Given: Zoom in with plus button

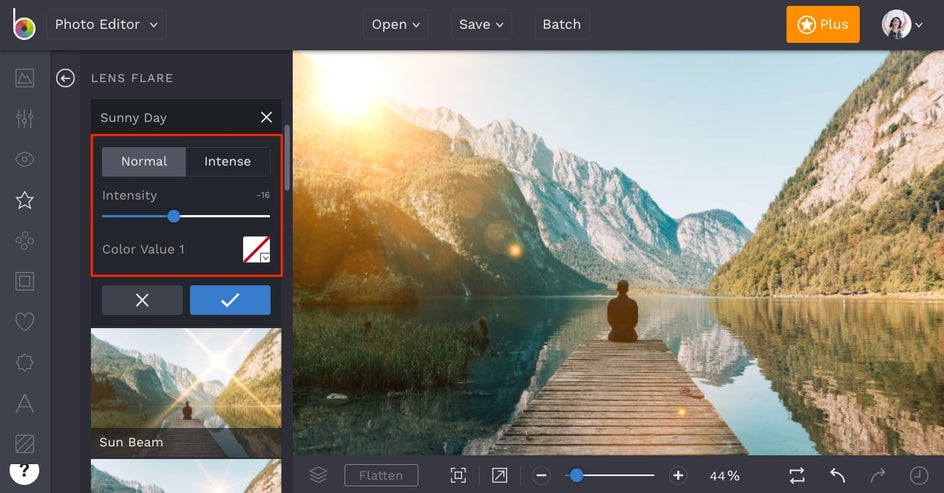Looking at the screenshot, I should (x=678, y=476).
